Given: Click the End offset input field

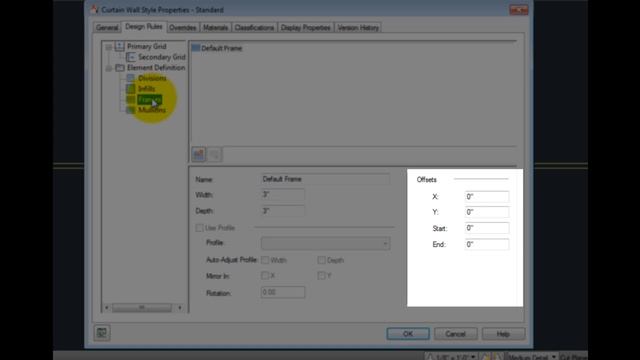Looking at the screenshot, I should pos(487,244).
